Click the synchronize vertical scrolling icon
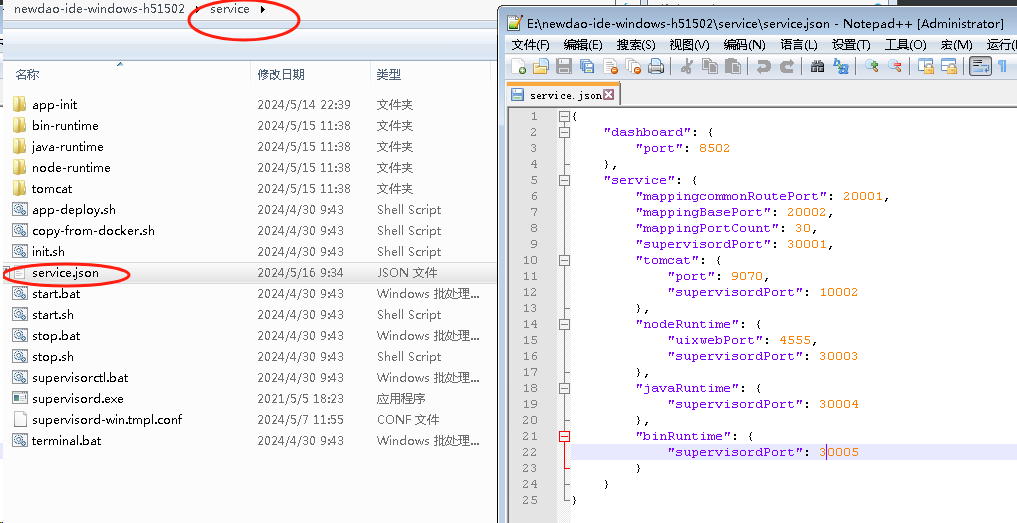The width and height of the screenshot is (1017, 523). [926, 66]
